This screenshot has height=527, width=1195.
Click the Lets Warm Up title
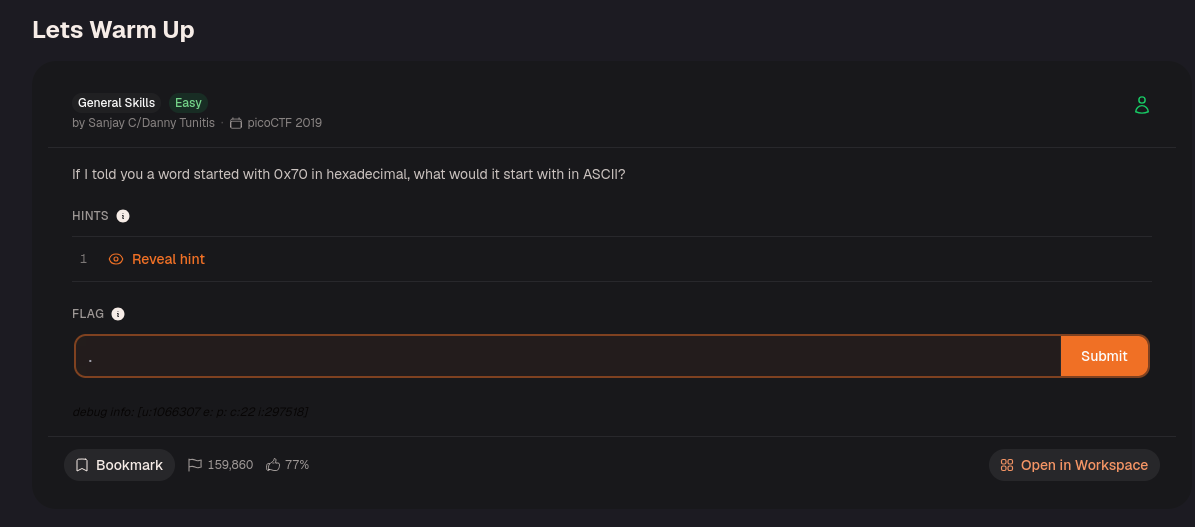click(x=114, y=30)
